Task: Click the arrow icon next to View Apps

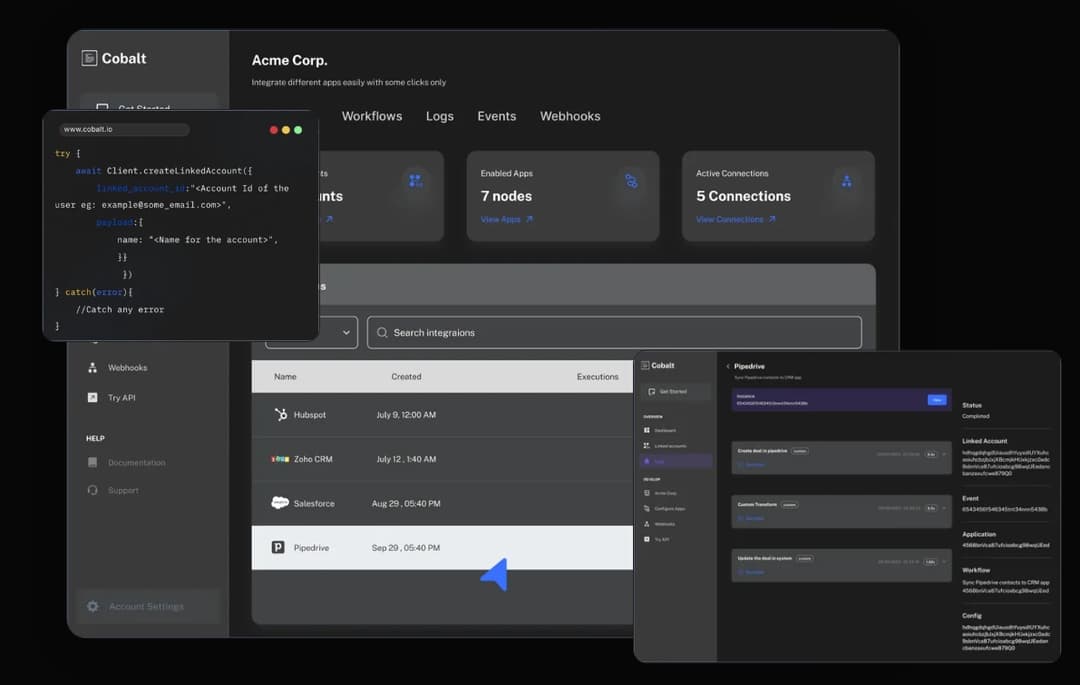Action: (x=529, y=220)
